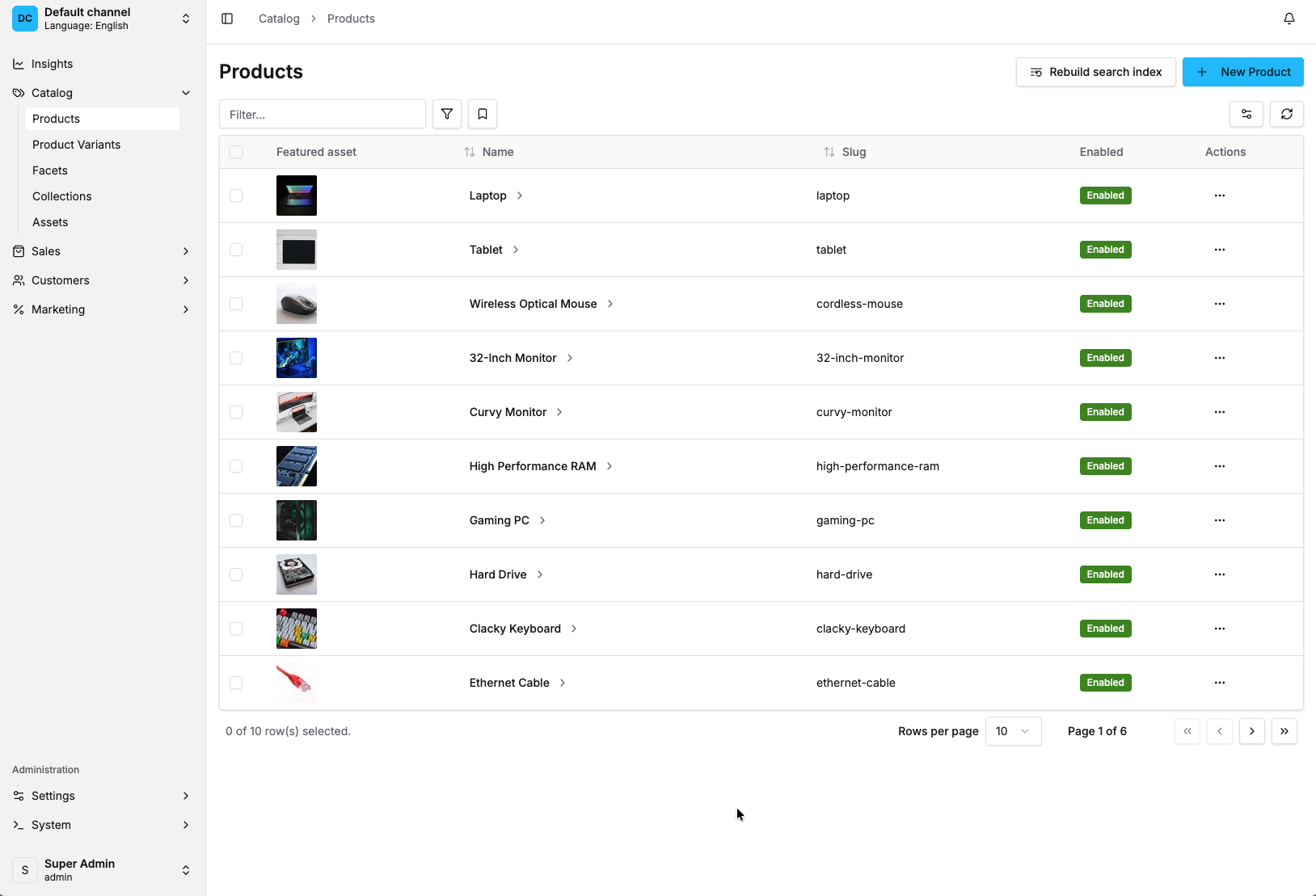
Task: Click the Filter text input field
Action: coord(323,115)
